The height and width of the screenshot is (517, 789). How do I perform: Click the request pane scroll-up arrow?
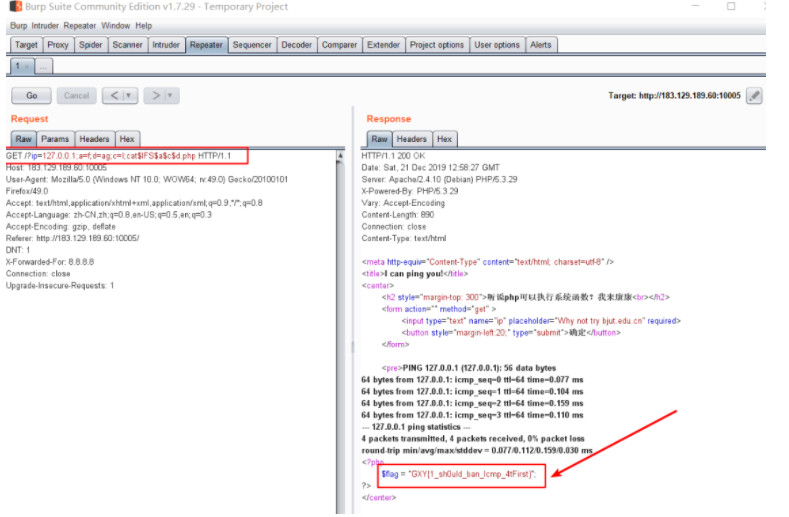(341, 155)
